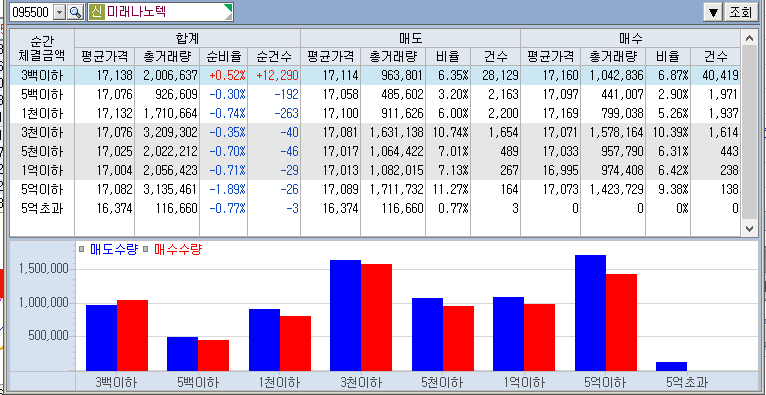Click the green 신 badge icon

point(97,12)
